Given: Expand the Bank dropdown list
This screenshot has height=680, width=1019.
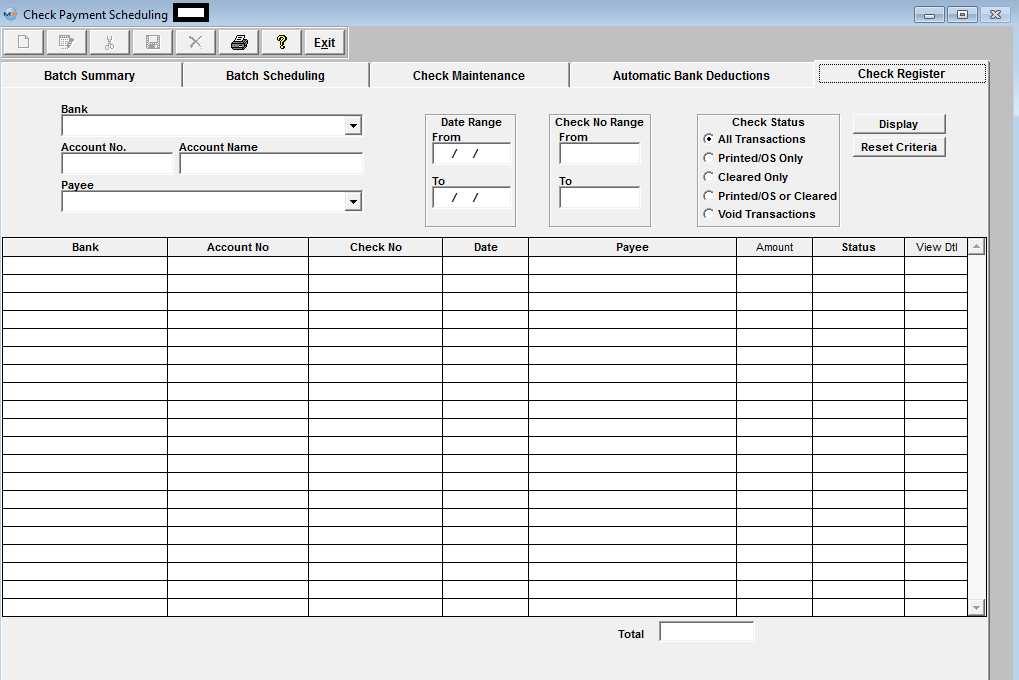Looking at the screenshot, I should click(x=353, y=126).
